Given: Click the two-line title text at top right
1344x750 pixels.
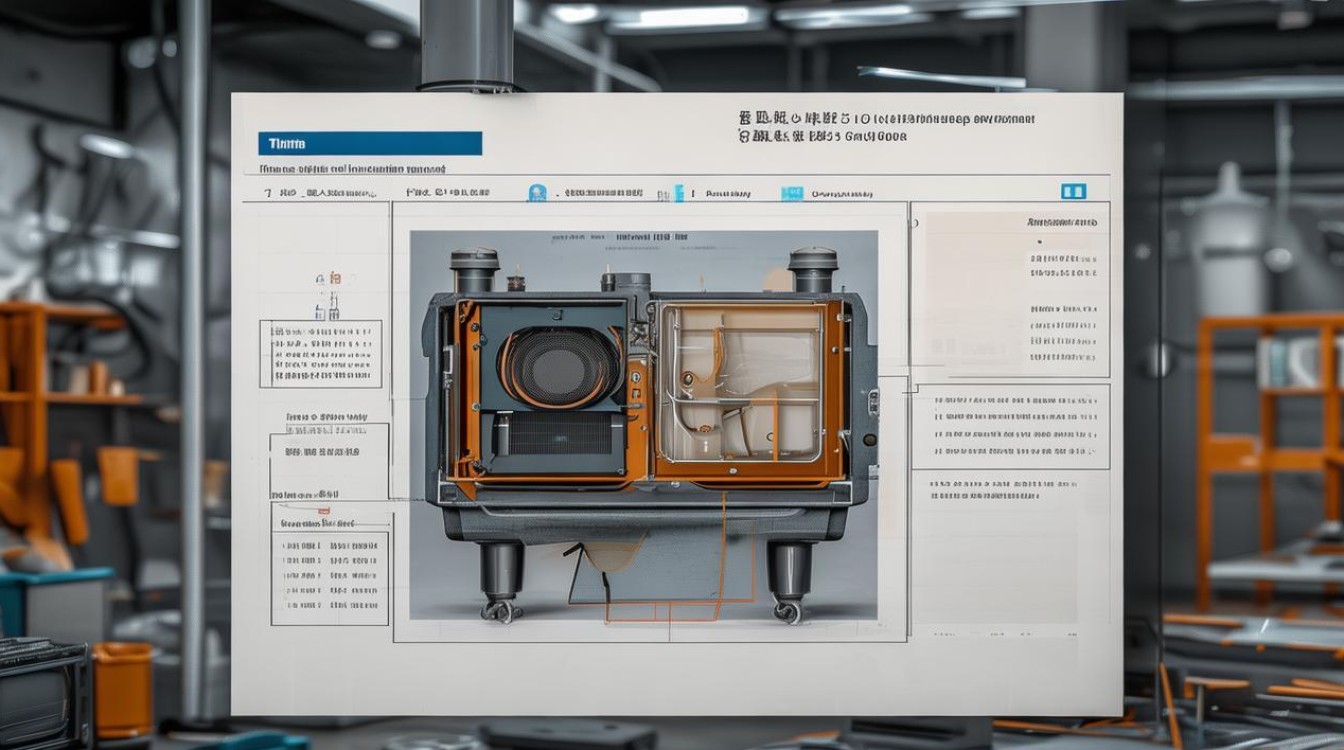Looking at the screenshot, I should click(884, 127).
